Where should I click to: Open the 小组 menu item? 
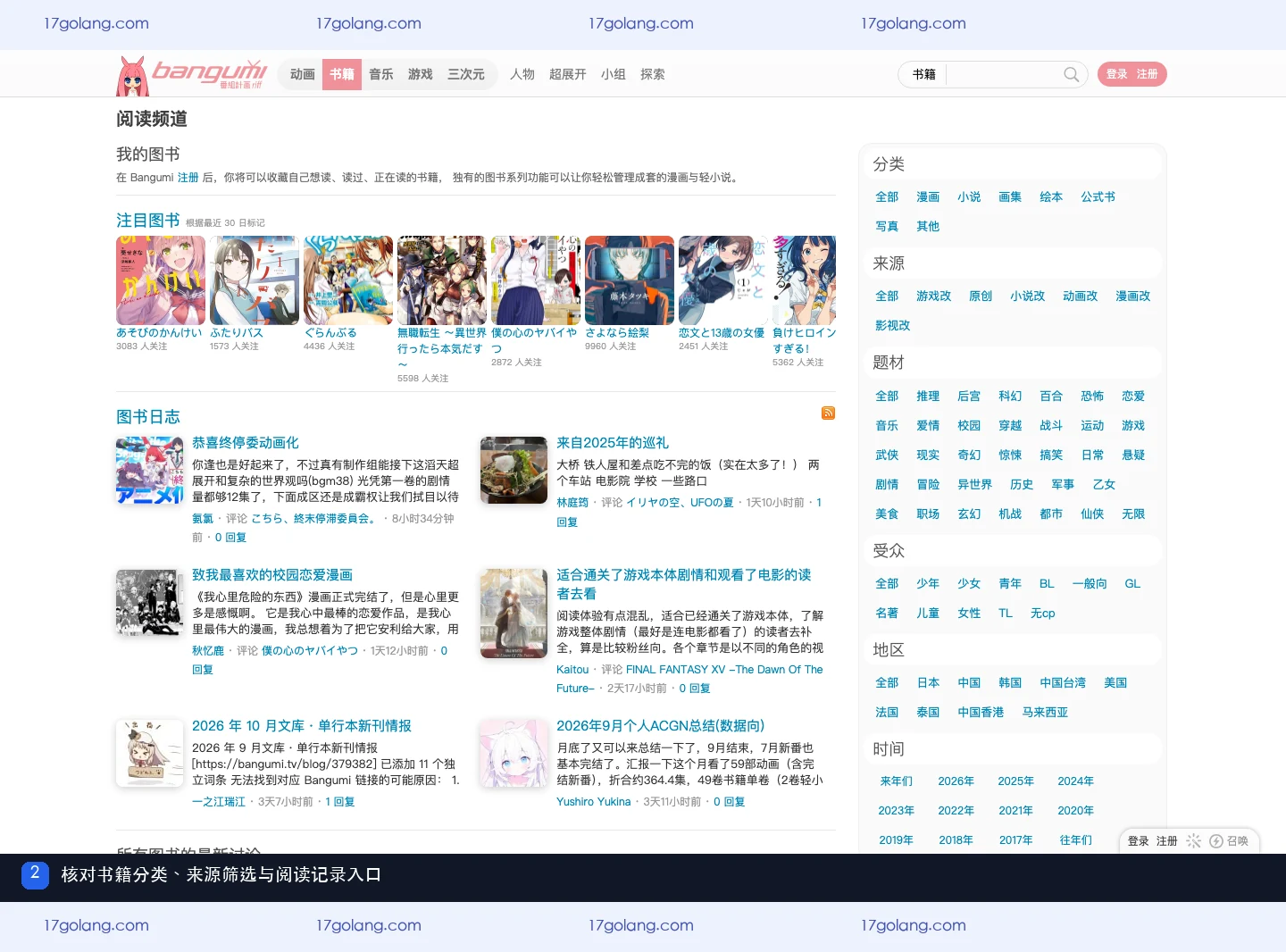[x=614, y=74]
